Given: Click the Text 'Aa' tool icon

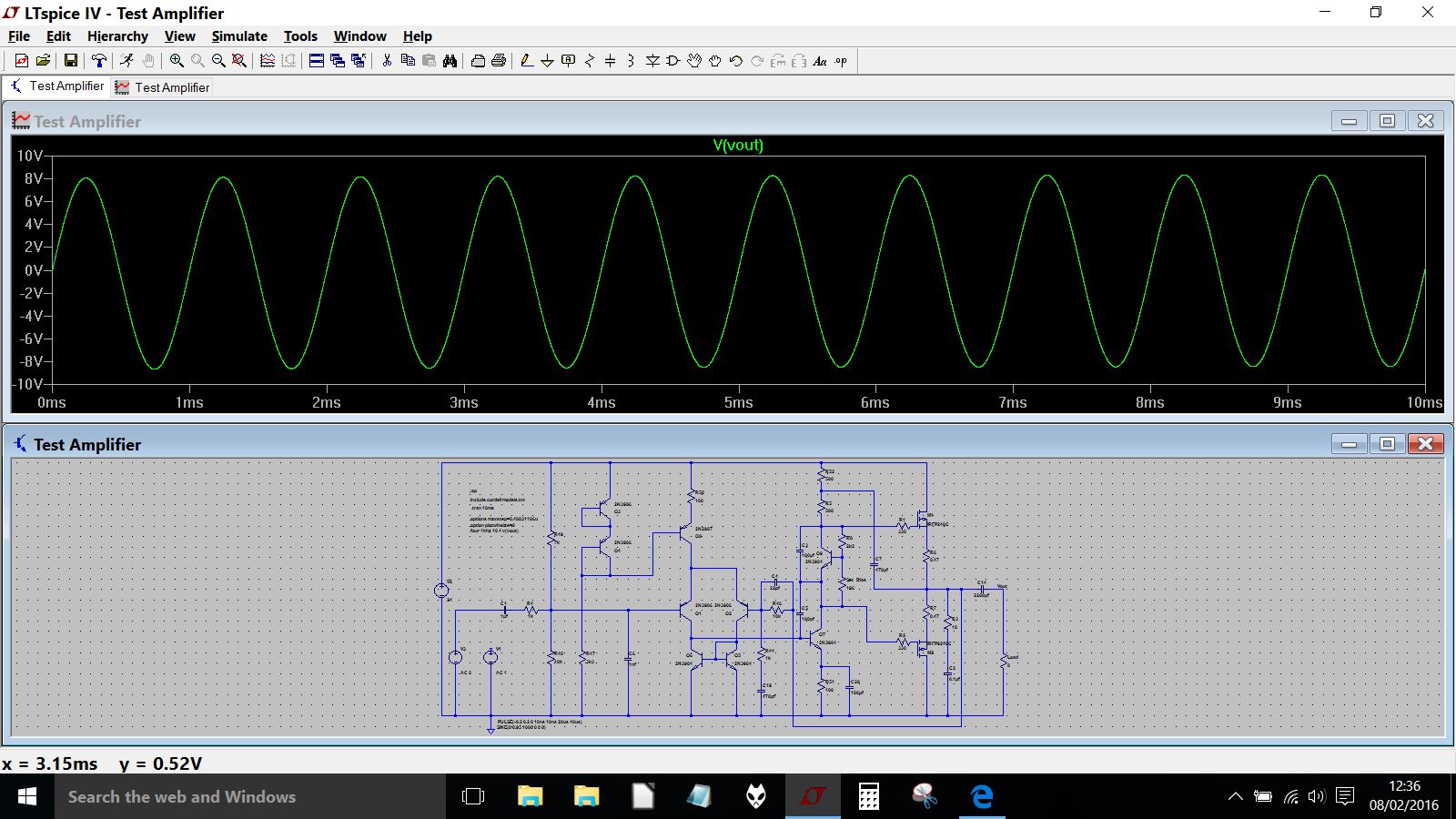Looking at the screenshot, I should point(820,61).
